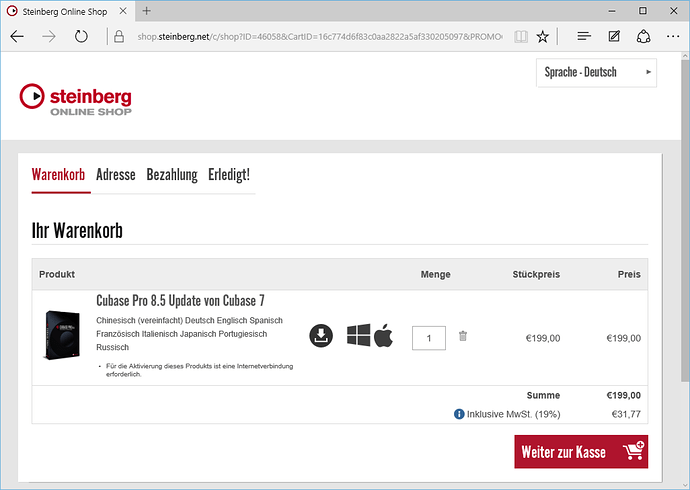Screen dimensions: 690x490
Task: Click the browser forward arrow
Action: 49,37
